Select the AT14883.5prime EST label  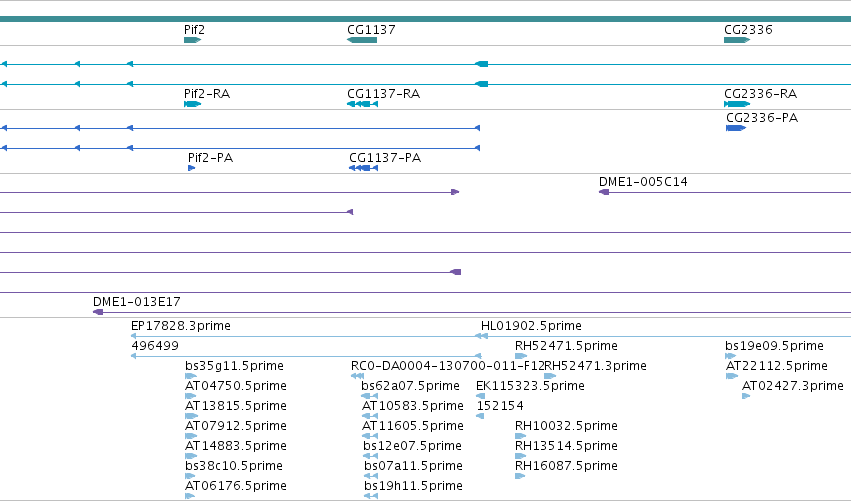(236, 446)
